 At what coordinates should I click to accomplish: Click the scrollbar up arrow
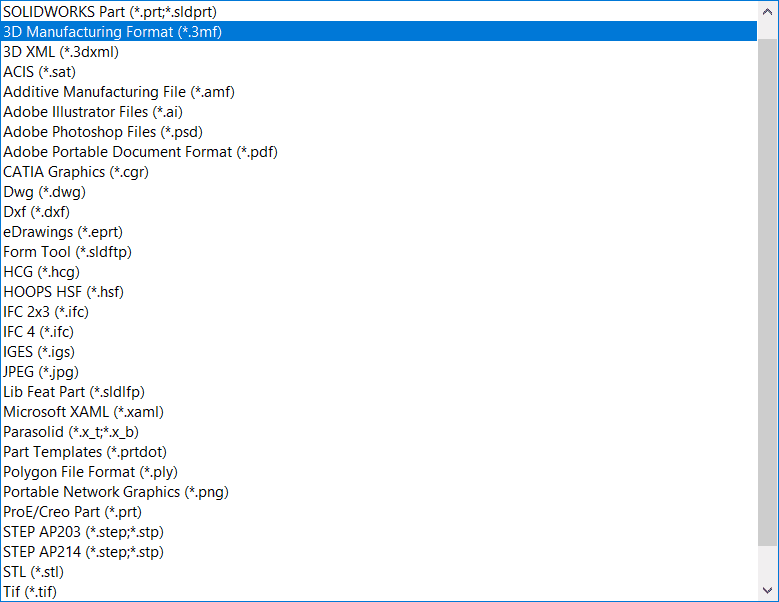pos(768,12)
